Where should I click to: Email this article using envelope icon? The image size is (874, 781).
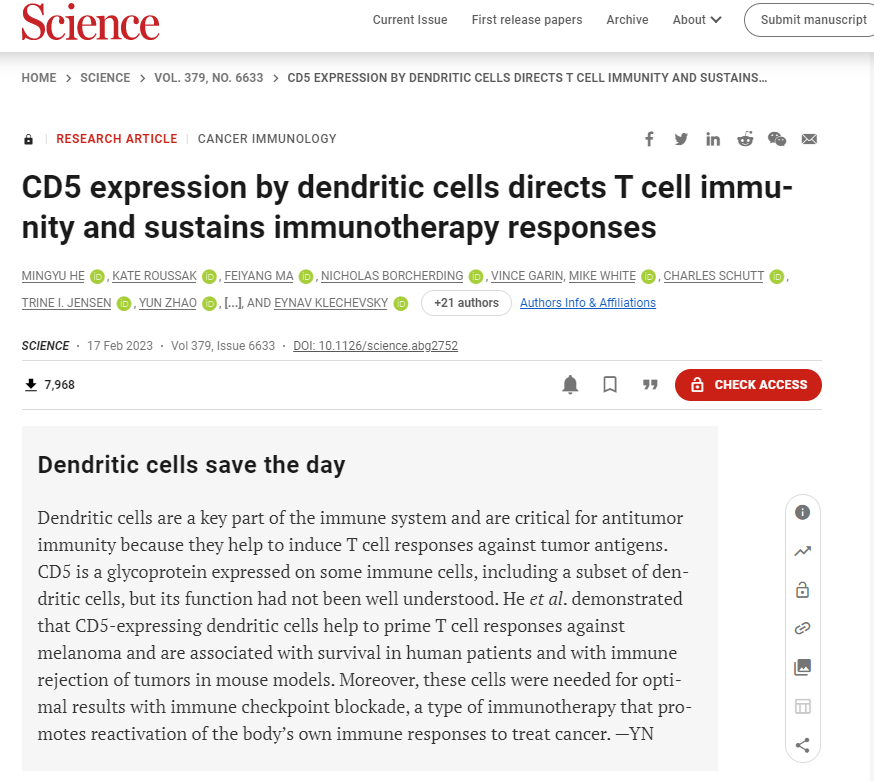tap(809, 139)
